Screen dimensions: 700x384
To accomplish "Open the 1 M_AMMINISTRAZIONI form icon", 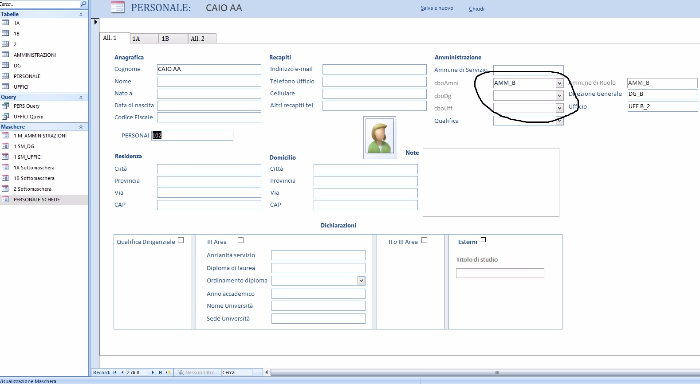I will [5, 135].
